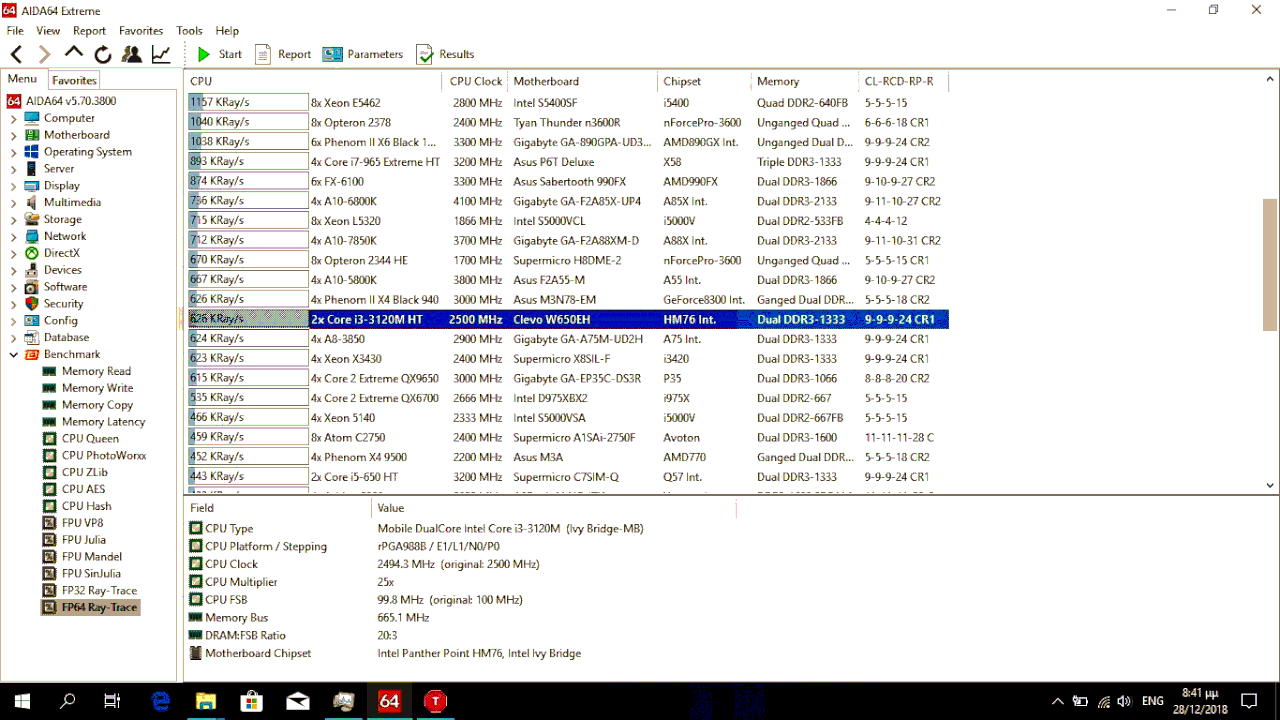1280x720 pixels.
Task: Select CPU PhotoWorxx benchmark
Action: [94, 455]
